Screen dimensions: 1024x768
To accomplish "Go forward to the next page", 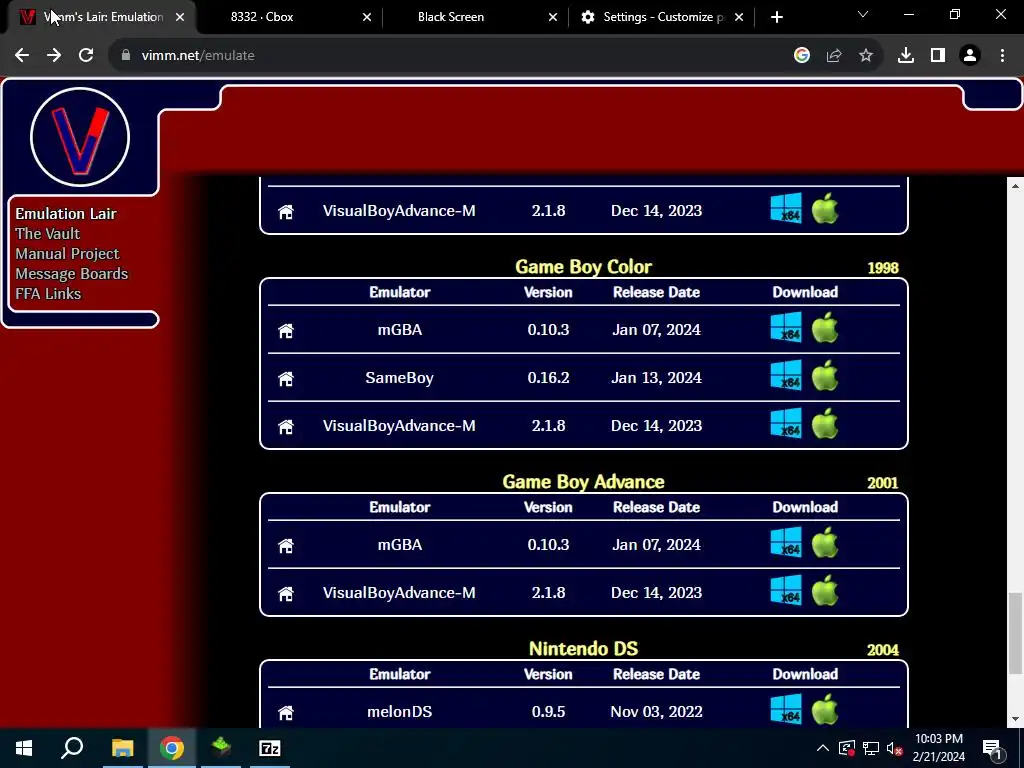I will [54, 56].
